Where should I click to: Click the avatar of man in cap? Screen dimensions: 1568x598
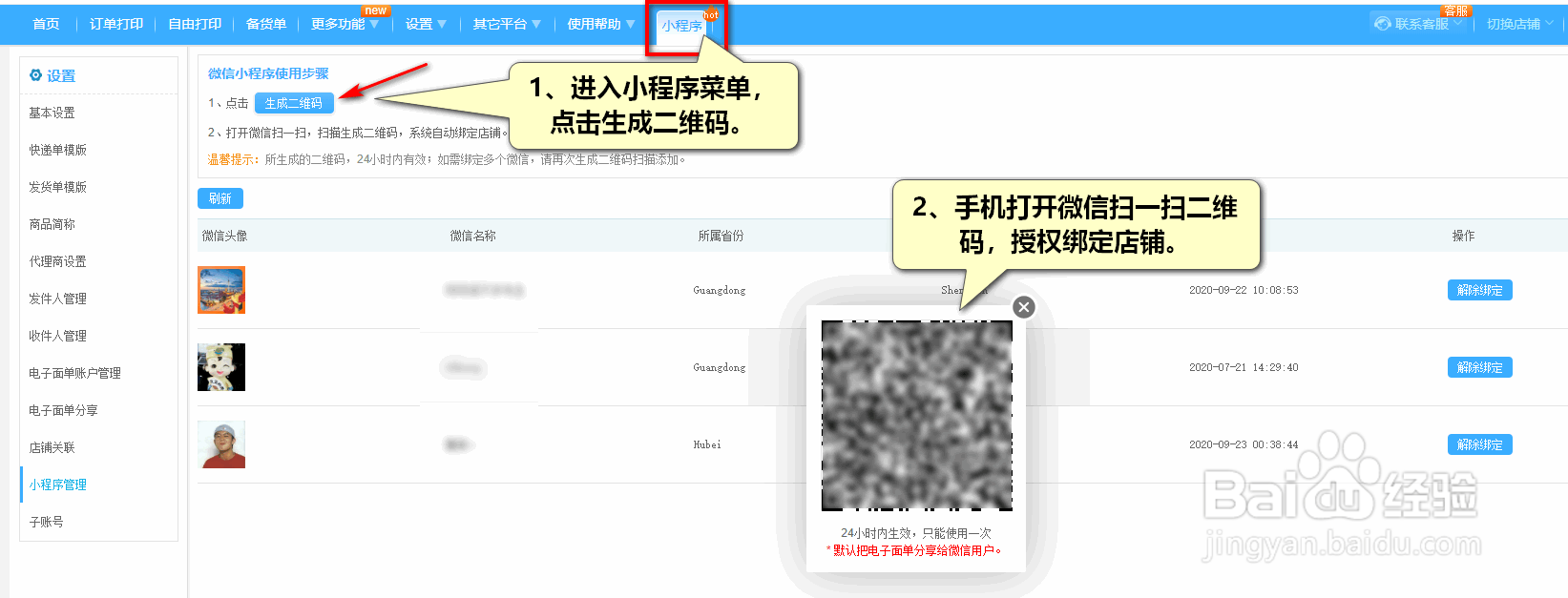tap(221, 444)
